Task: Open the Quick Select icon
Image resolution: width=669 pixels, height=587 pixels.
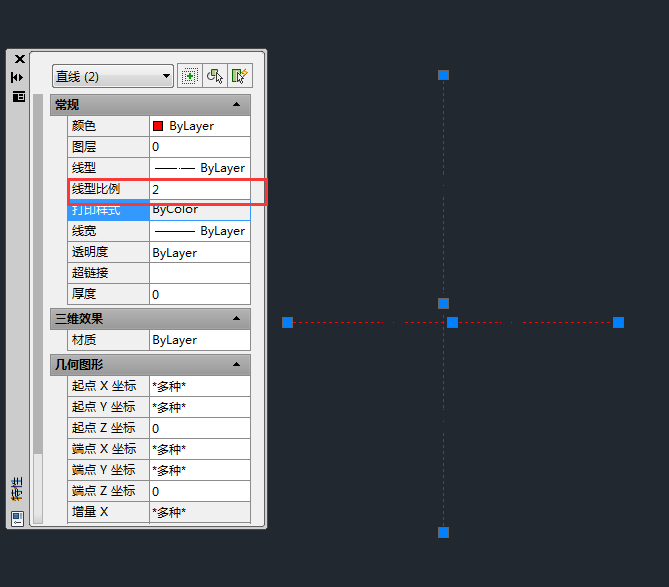Action: [239, 76]
